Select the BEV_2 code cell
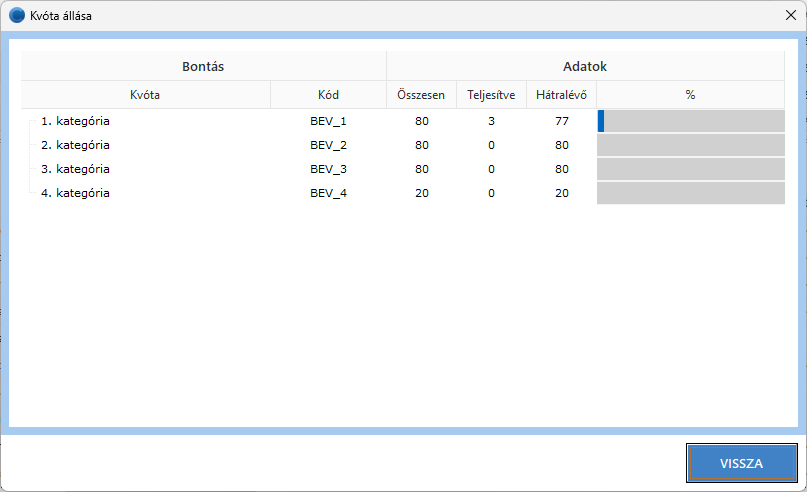Viewport: 807px width, 492px height. [328, 145]
